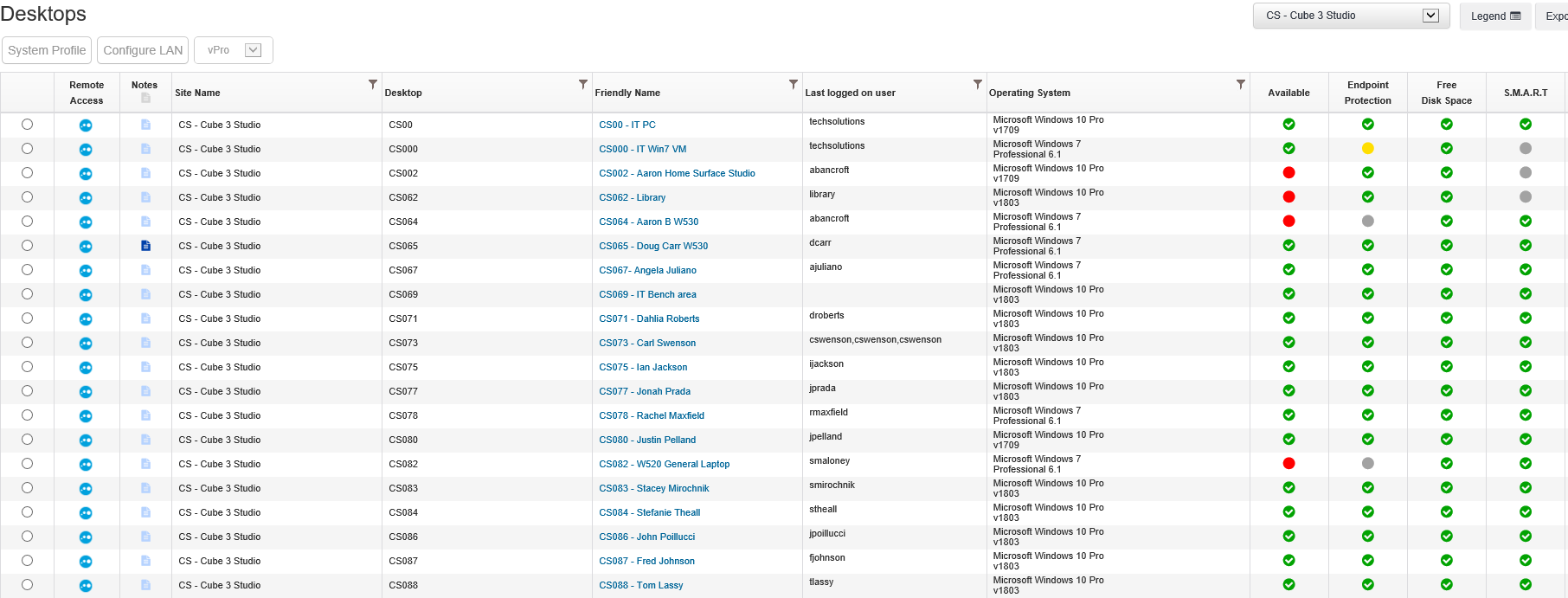Click the red Available status for CS002
The width and height of the screenshot is (1568, 598).
point(1288,172)
